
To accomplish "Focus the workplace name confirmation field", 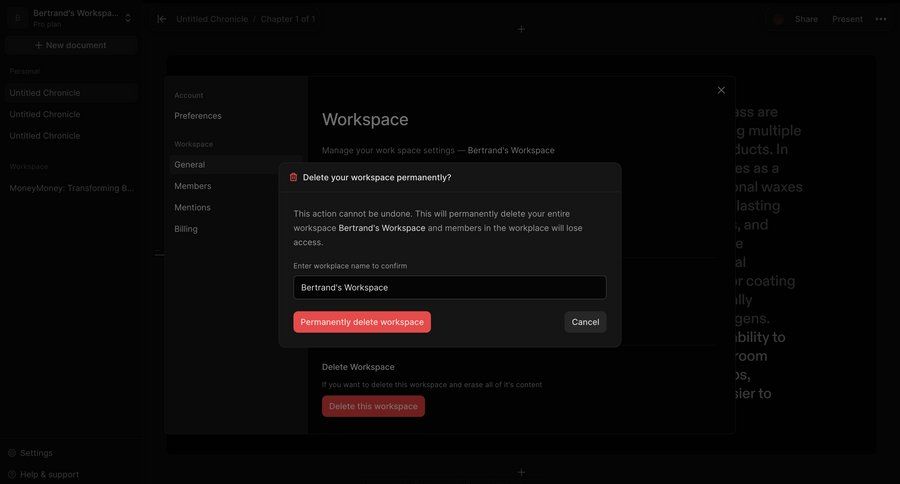I will click(x=449, y=288).
